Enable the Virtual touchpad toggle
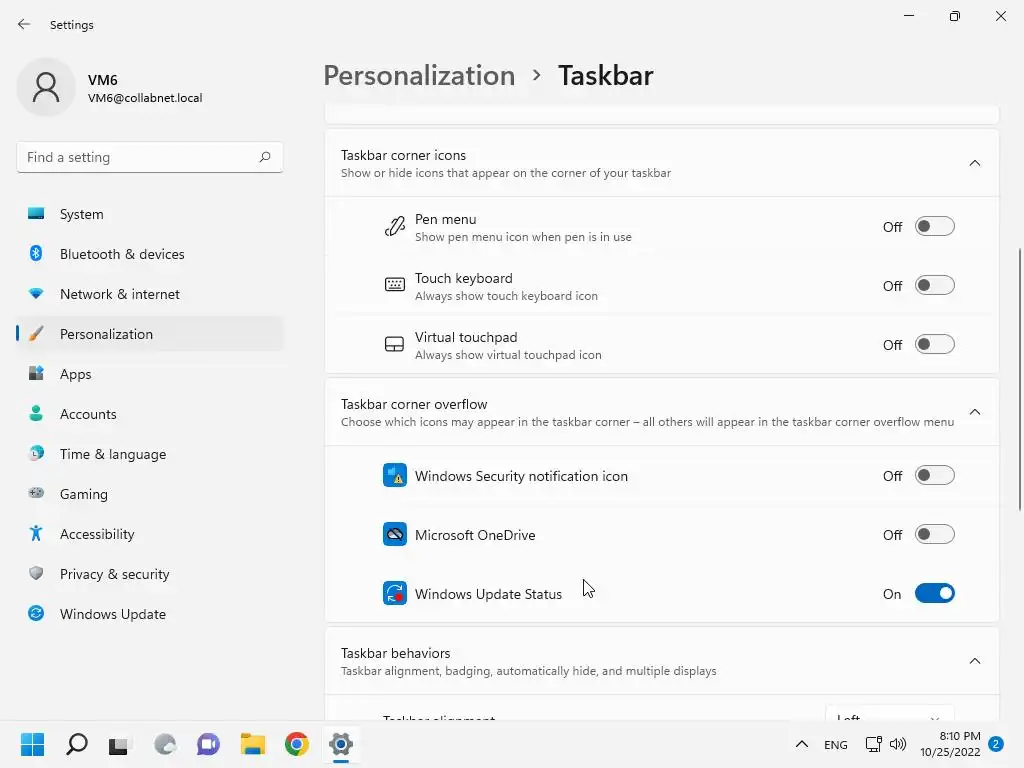 [x=935, y=344]
